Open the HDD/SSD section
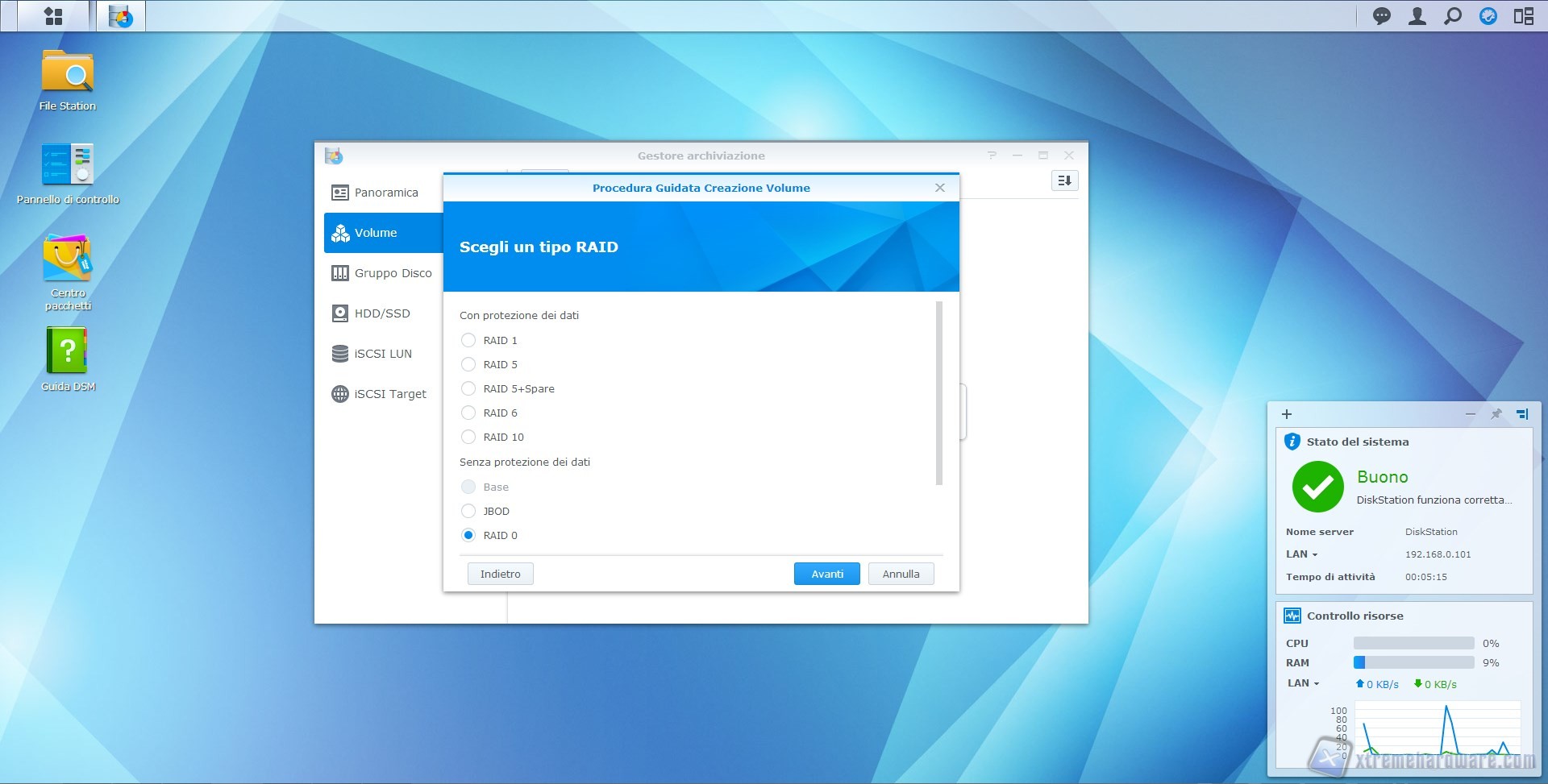The height and width of the screenshot is (784, 1548). pos(381,313)
